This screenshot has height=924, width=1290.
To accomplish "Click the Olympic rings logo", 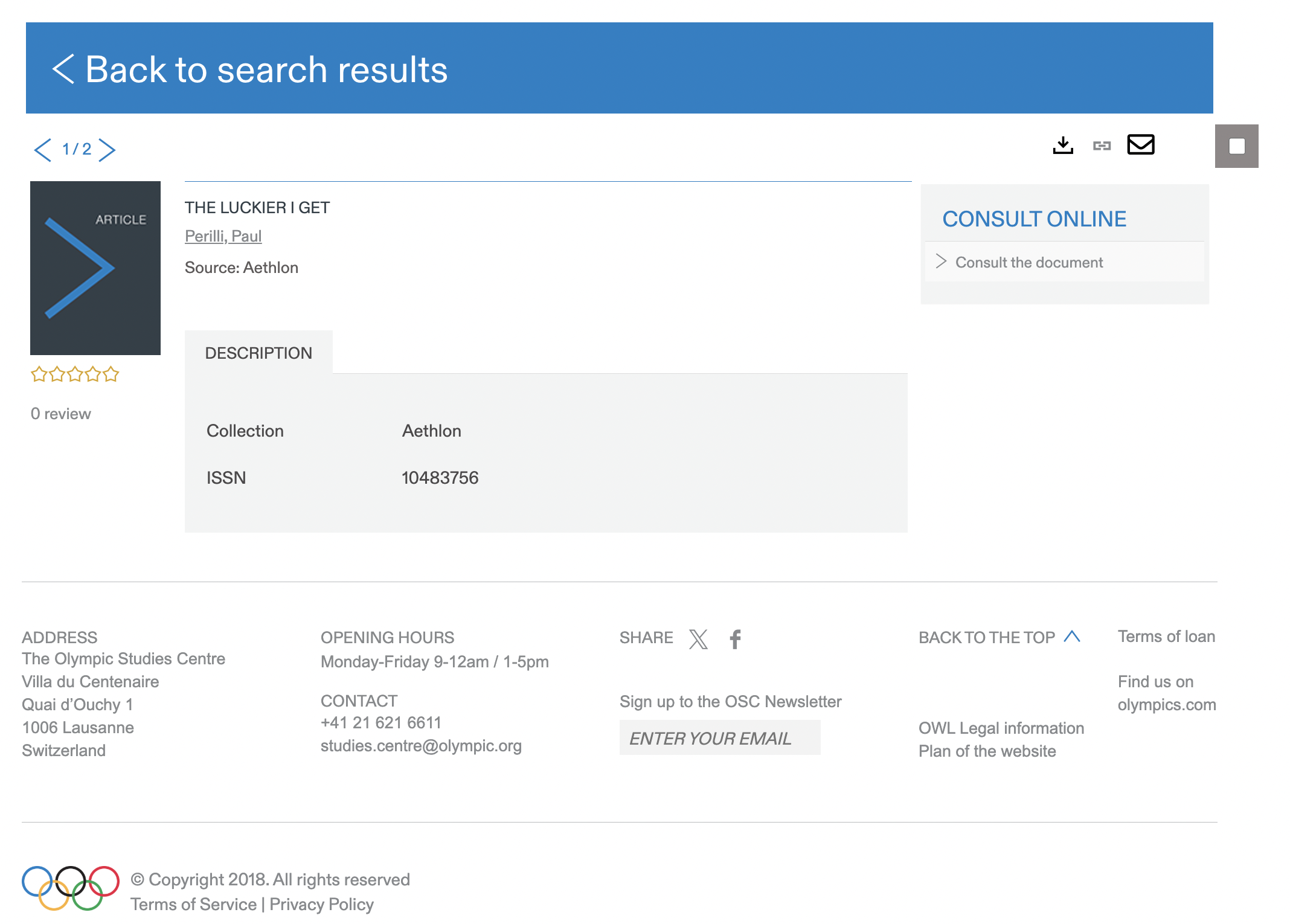I will [70, 888].
